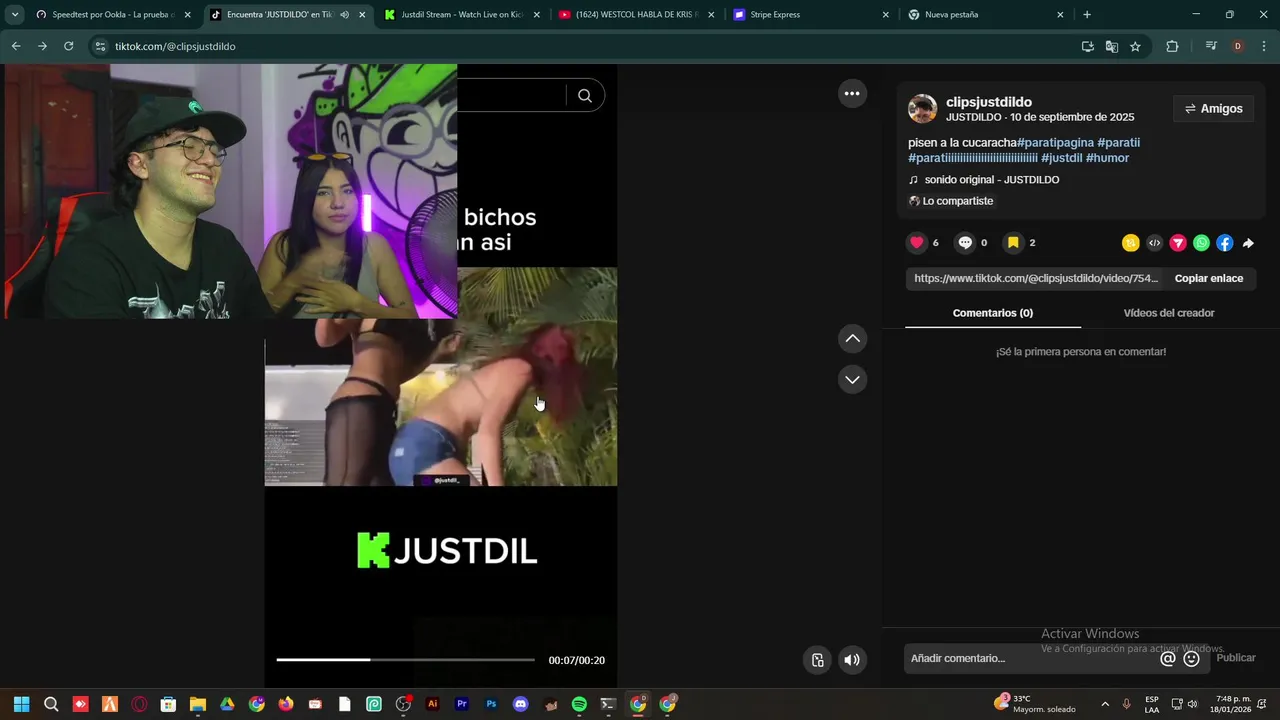Go to previous video up arrow

(852, 339)
